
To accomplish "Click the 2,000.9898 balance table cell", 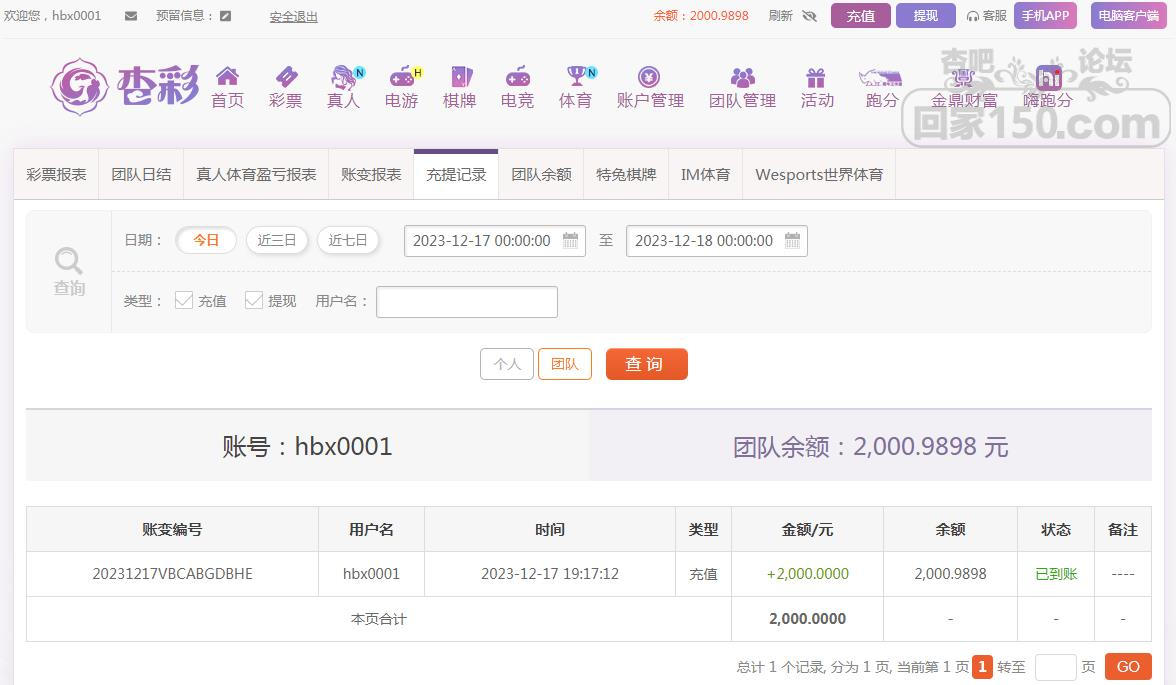I will [x=950, y=574].
